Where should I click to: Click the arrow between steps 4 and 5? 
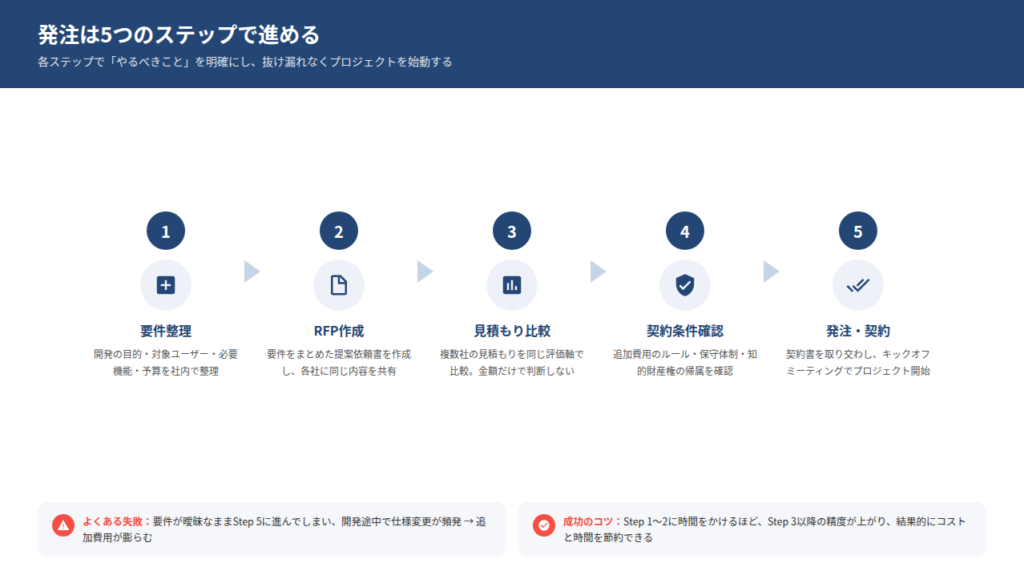click(771, 272)
